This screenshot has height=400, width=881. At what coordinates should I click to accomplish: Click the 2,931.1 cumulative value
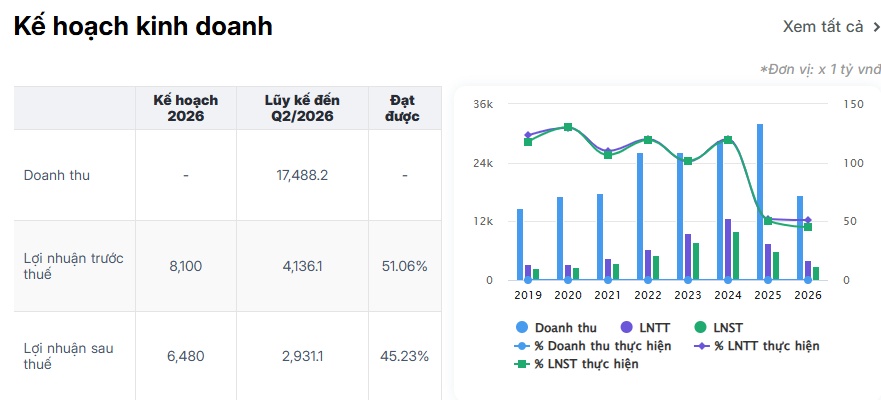302,356
